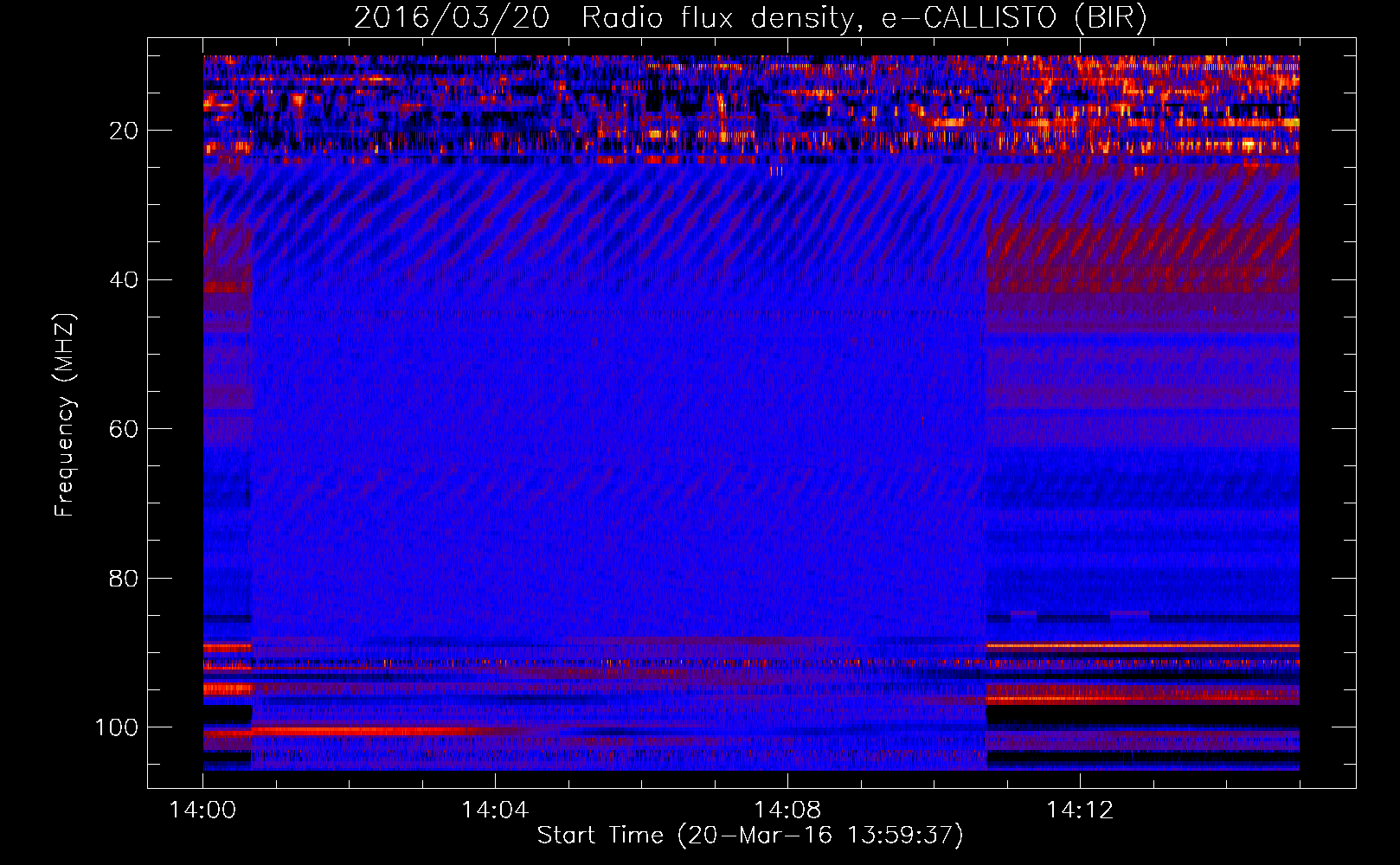Click the 'Start Time (20-Mar-16 13:59:37)' label
Viewport: 1400px width, 865px height.
(x=750, y=836)
